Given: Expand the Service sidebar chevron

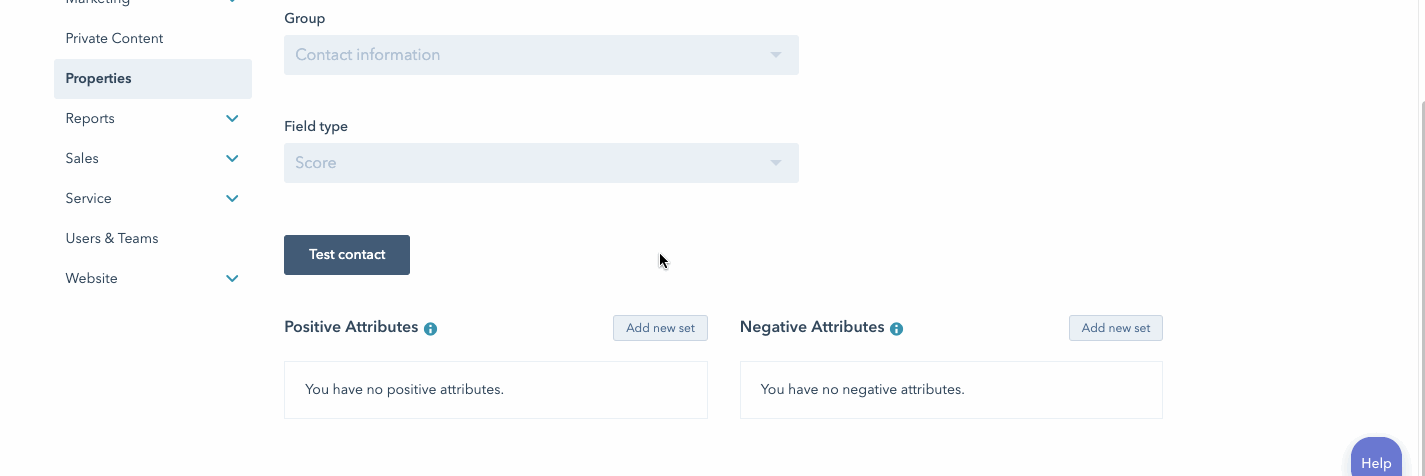Looking at the screenshot, I should tap(232, 199).
